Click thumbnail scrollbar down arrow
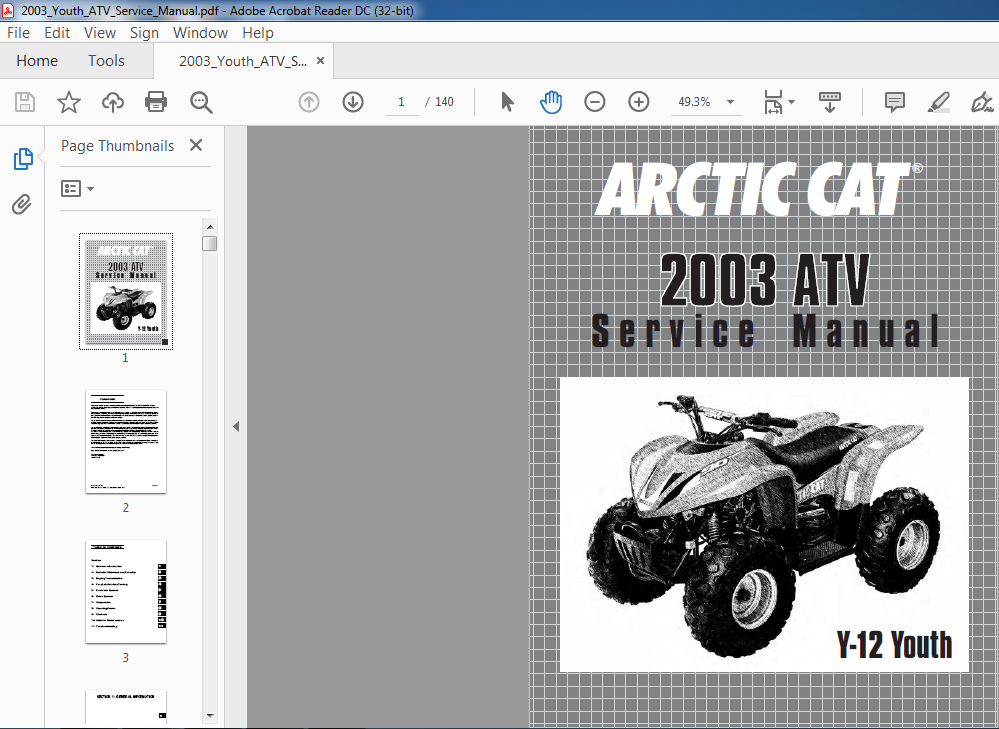999x729 pixels. 210,716
